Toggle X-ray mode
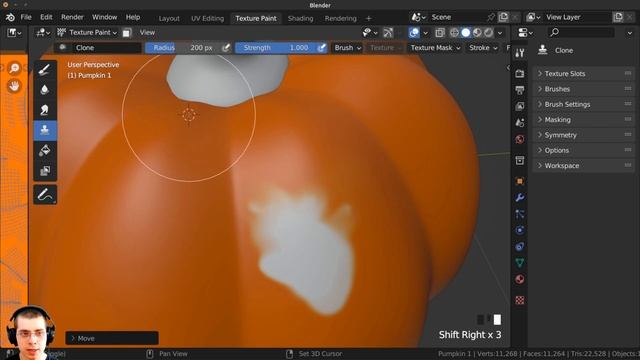This screenshot has width=640, height=360. pyautogui.click(x=440, y=33)
